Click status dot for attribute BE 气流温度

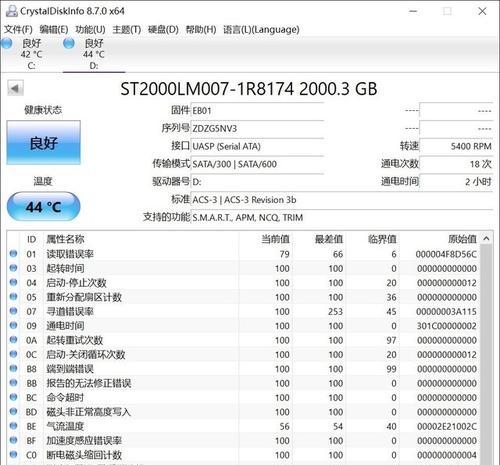point(13,426)
